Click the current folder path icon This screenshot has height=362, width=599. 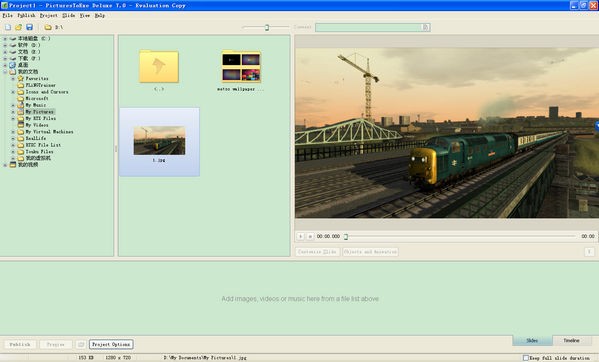[48, 27]
